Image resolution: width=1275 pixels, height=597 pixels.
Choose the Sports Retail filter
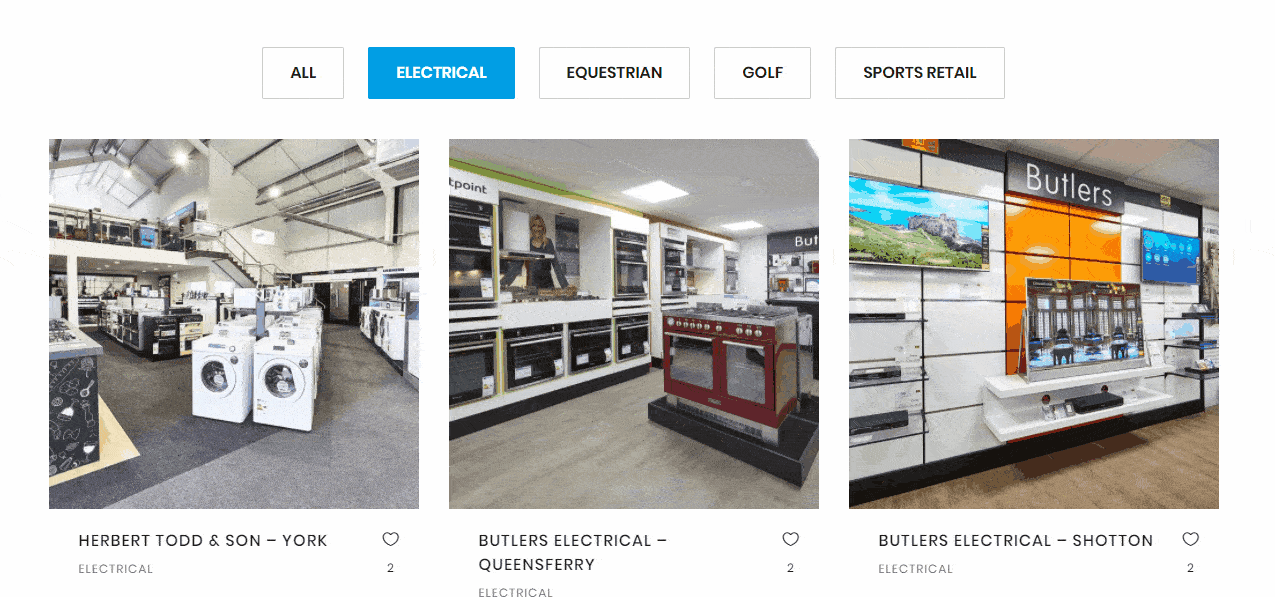(920, 73)
